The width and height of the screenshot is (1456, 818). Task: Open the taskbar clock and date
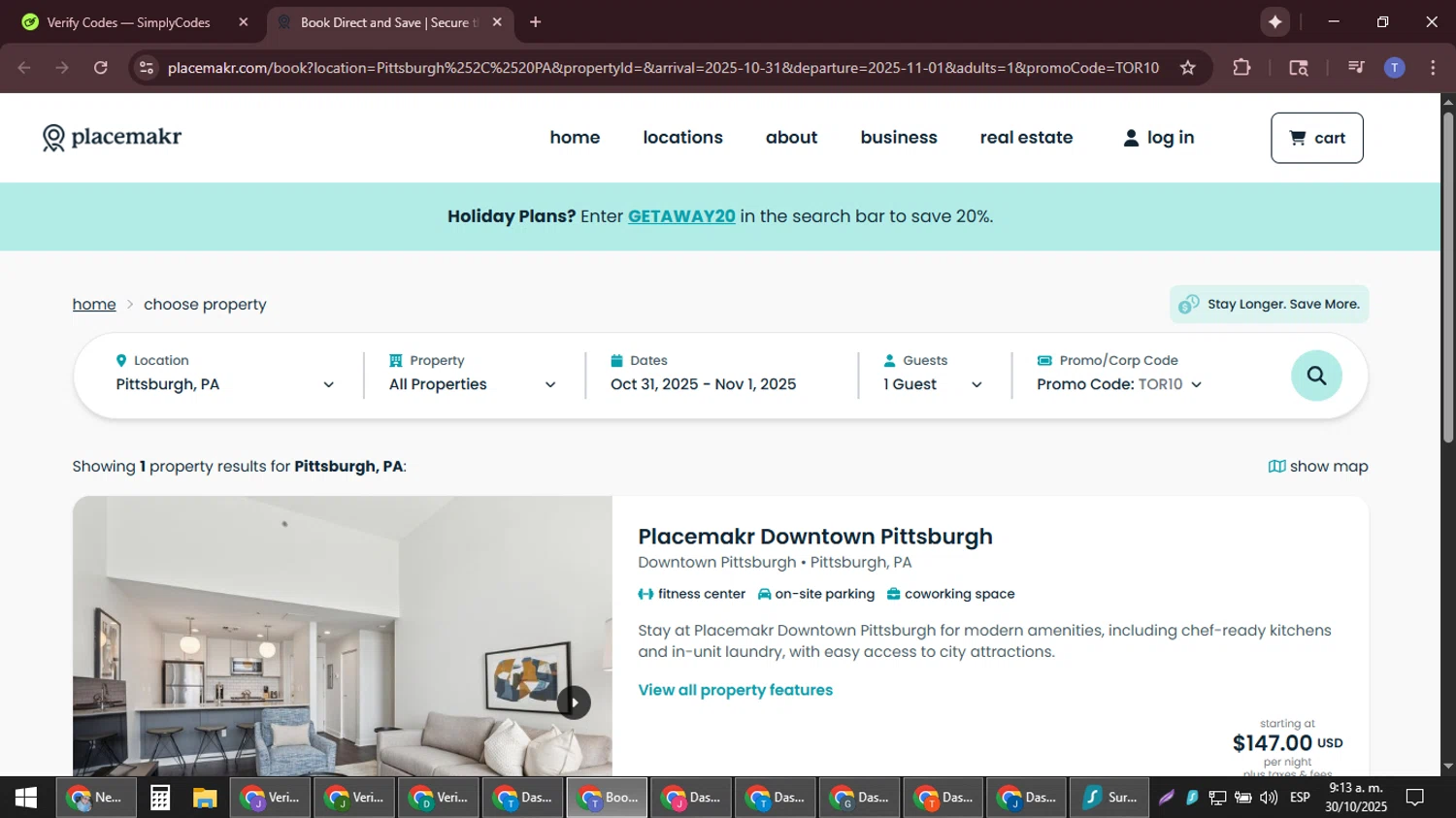pos(1356,798)
